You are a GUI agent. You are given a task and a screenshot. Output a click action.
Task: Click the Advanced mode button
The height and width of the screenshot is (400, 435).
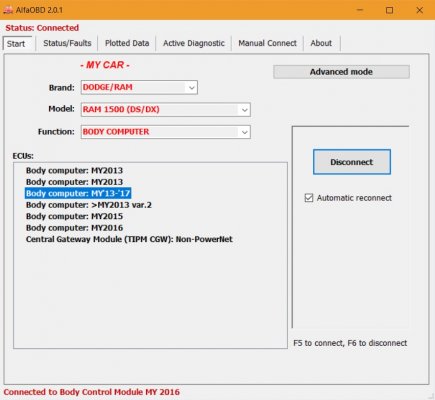pos(341,72)
